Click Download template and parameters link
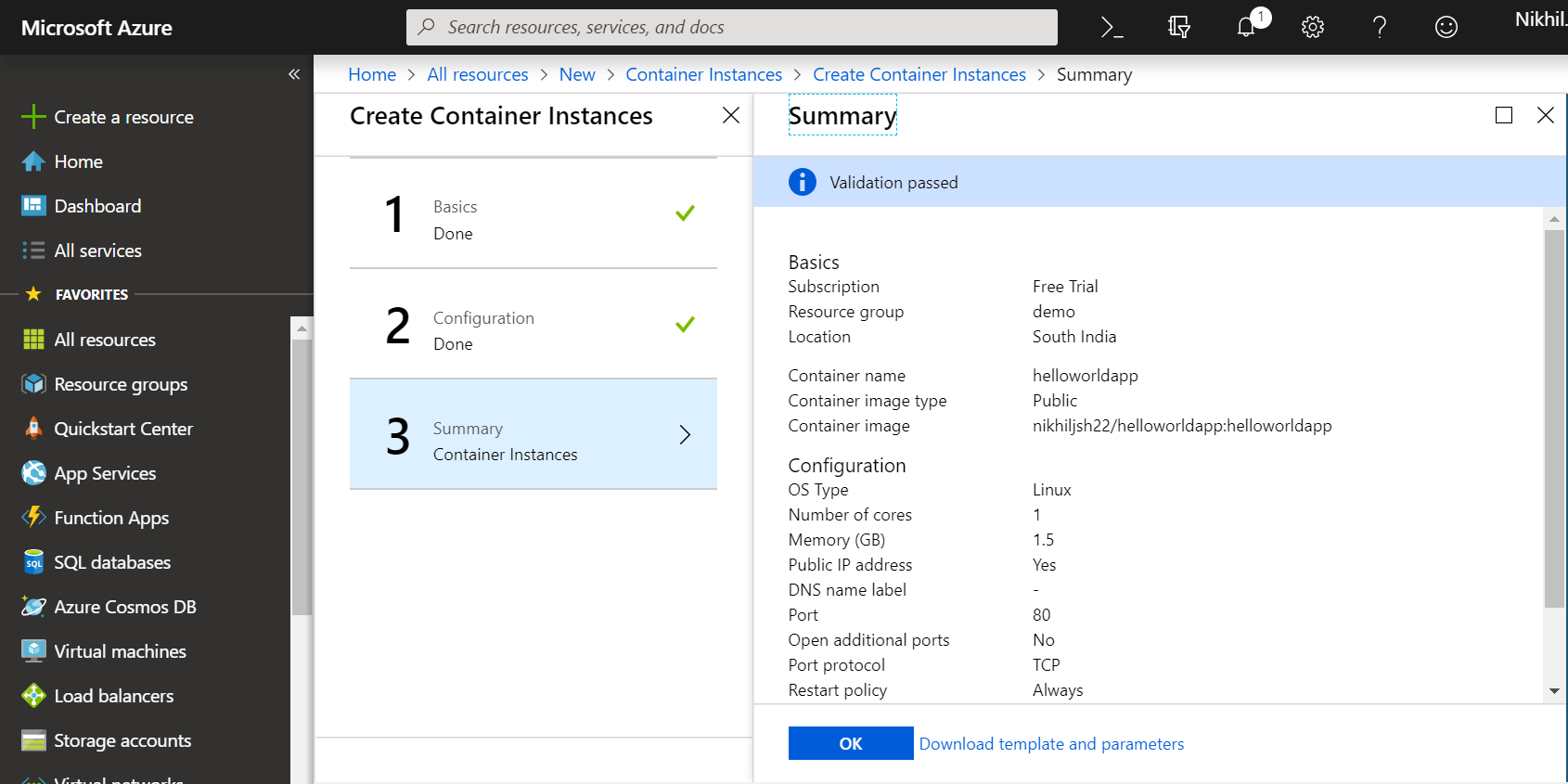This screenshot has height=784, width=1568. [1051, 744]
